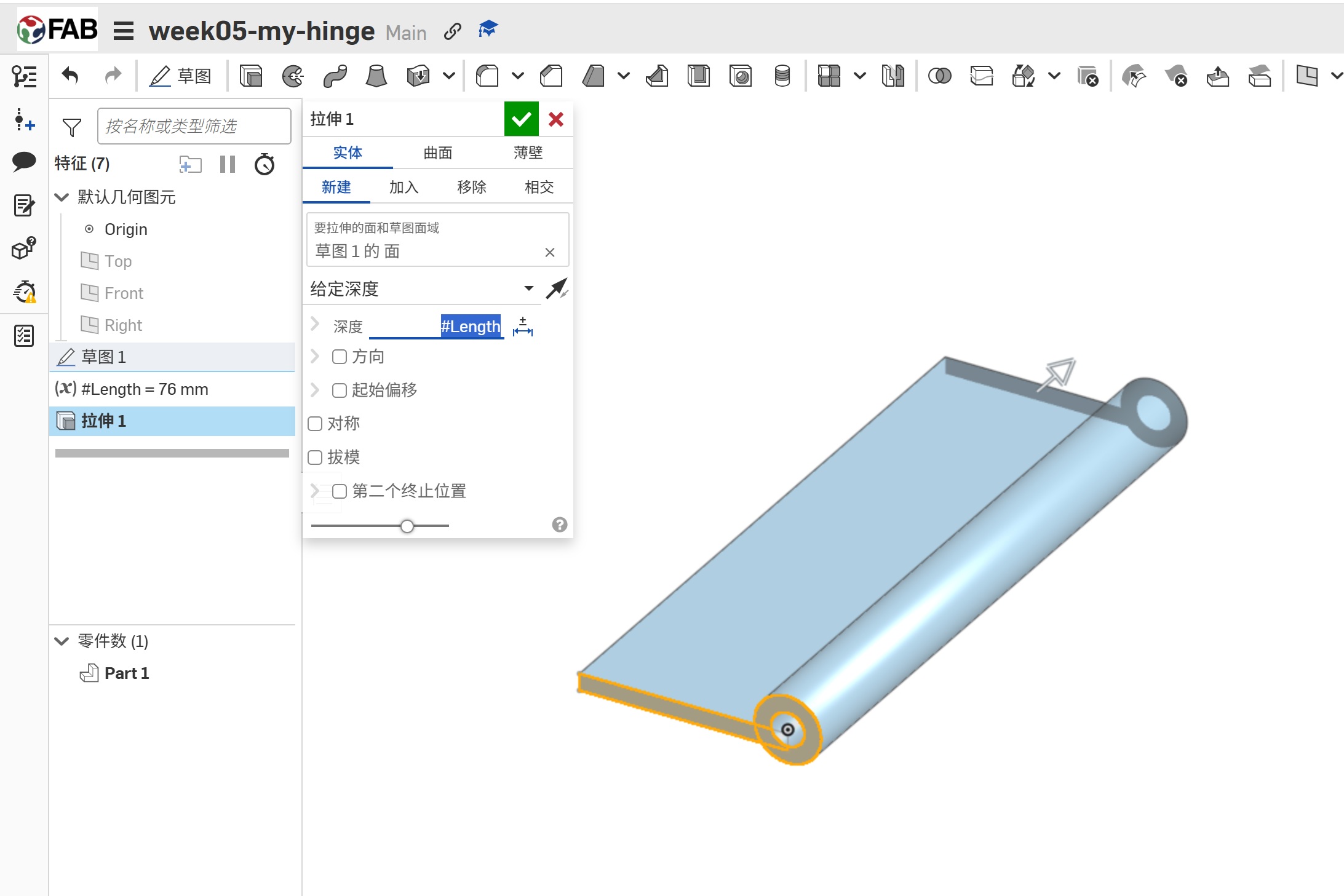1344x896 pixels.
Task: Select the Sweep tool icon
Action: [x=335, y=76]
